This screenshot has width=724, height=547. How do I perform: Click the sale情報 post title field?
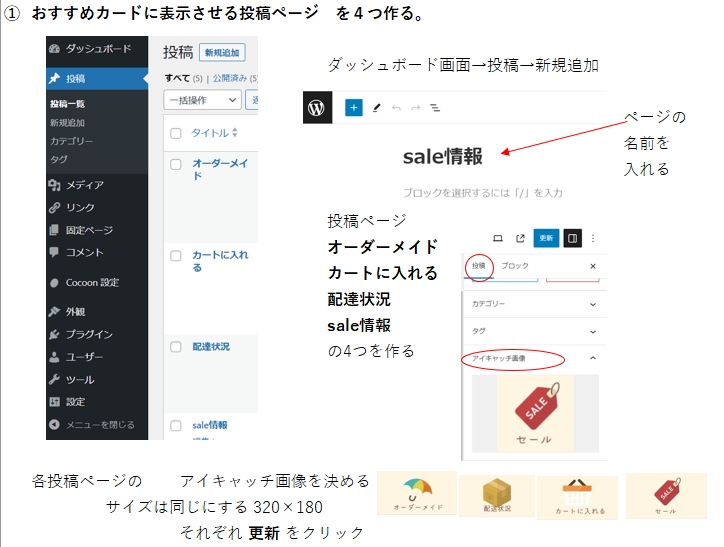[443, 156]
